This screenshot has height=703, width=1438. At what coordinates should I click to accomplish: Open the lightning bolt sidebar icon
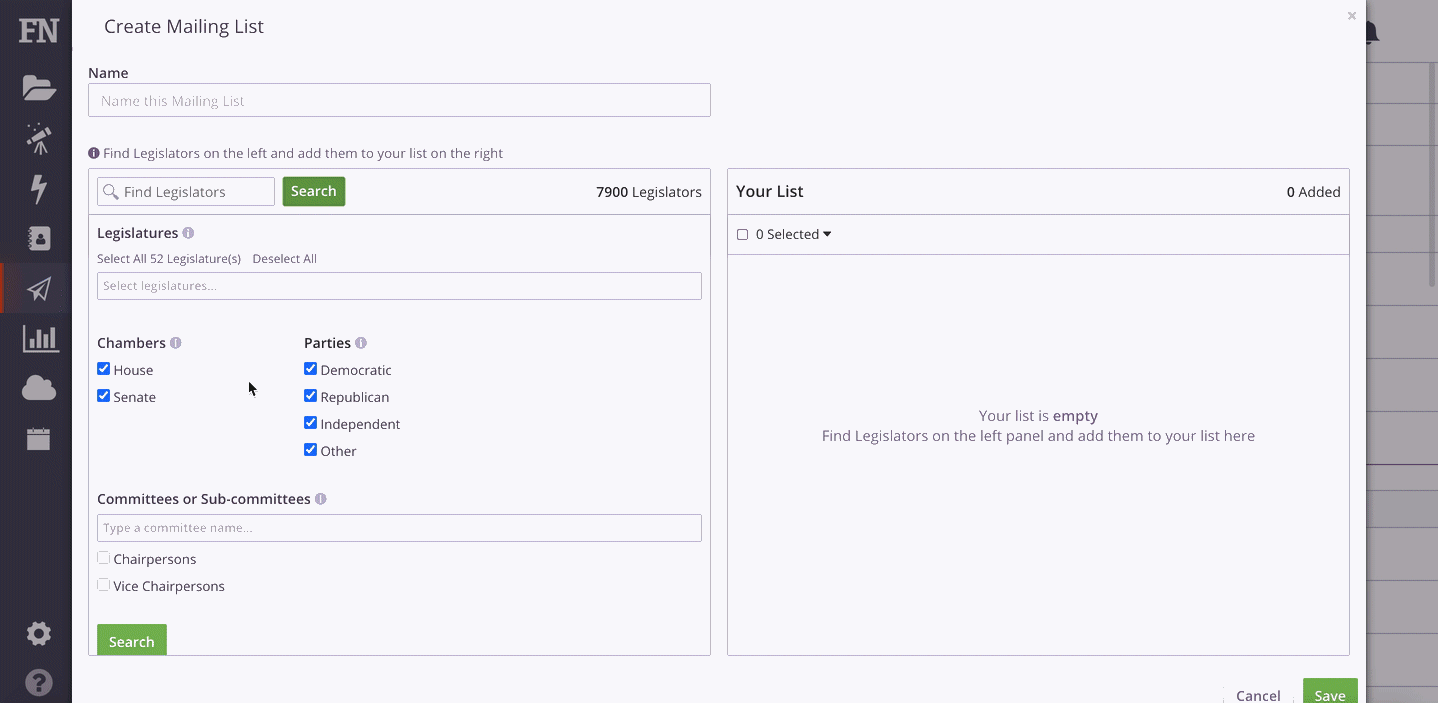tap(39, 188)
